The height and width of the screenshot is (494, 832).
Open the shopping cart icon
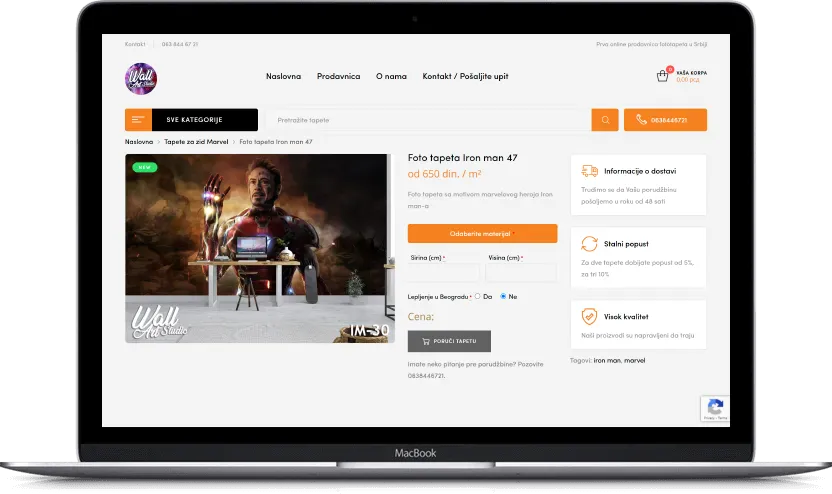click(662, 76)
